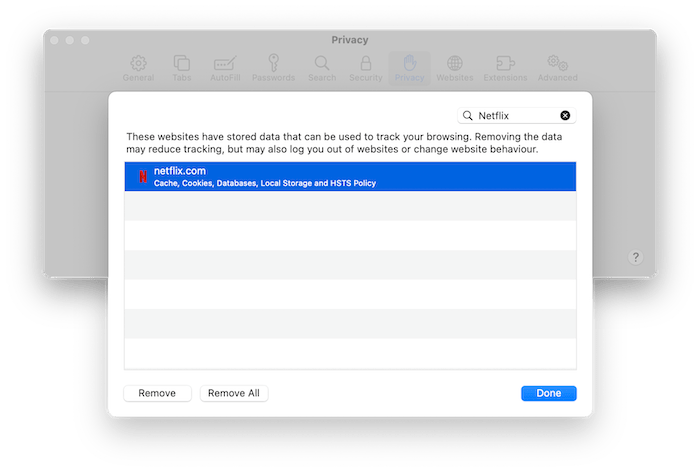Switch to the Advanced gears tab
Screen dimensions: 700x474
point(557,68)
